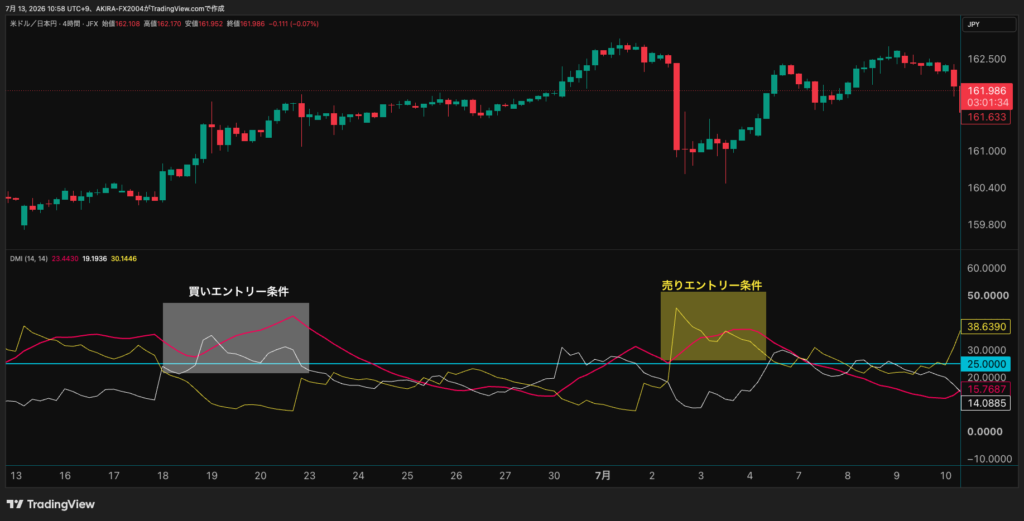Click the 7月 label on date axis
The width and height of the screenshot is (1024, 521).
(603, 476)
